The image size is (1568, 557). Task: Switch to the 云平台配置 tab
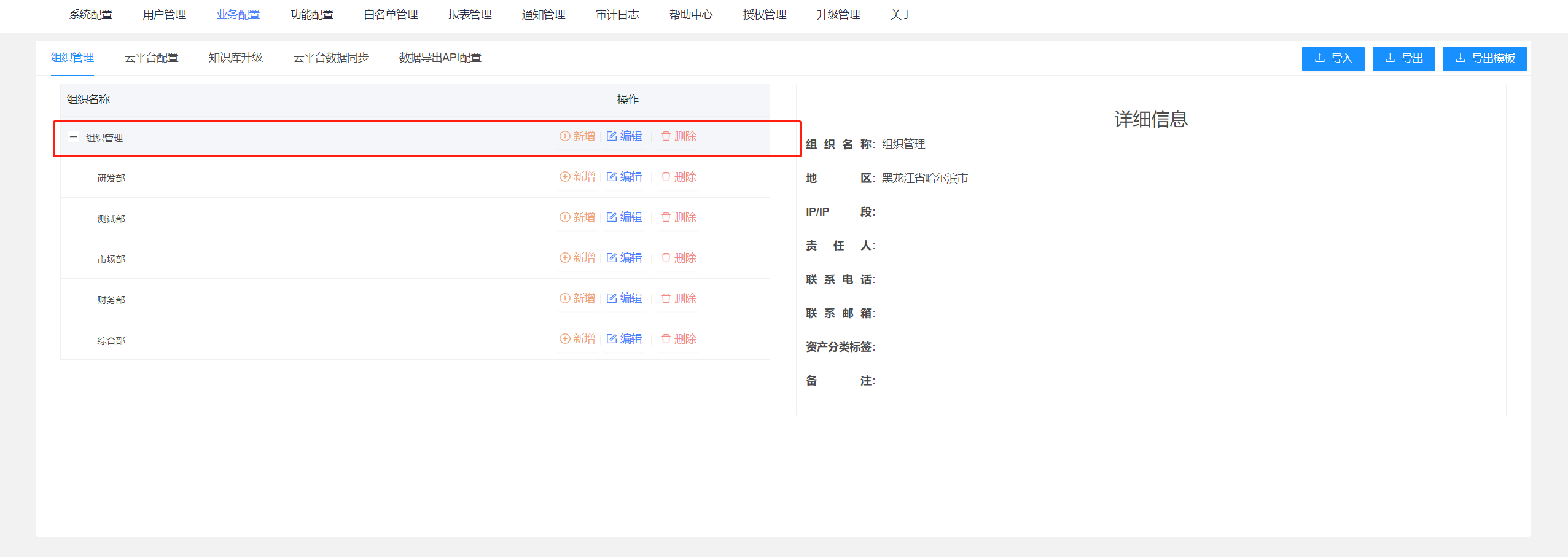click(x=151, y=58)
